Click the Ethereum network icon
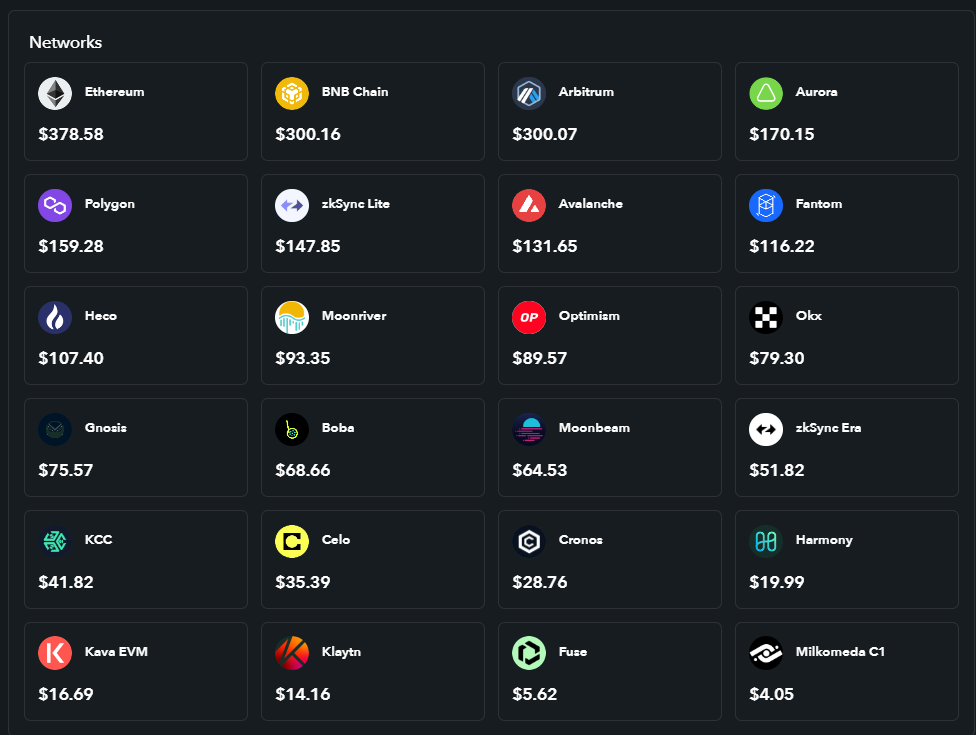 point(55,93)
